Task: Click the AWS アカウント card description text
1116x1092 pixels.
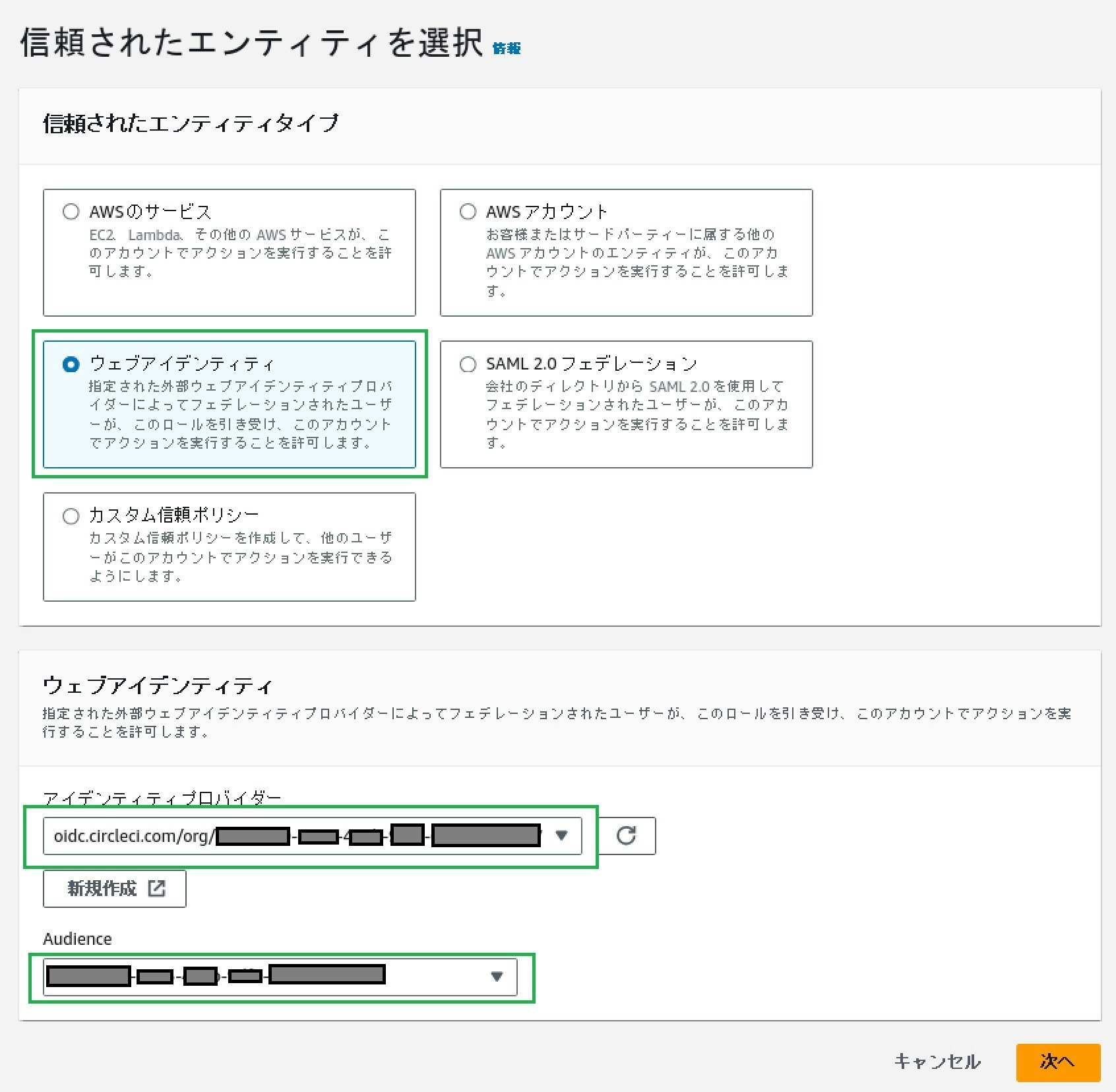Action: coord(637,263)
